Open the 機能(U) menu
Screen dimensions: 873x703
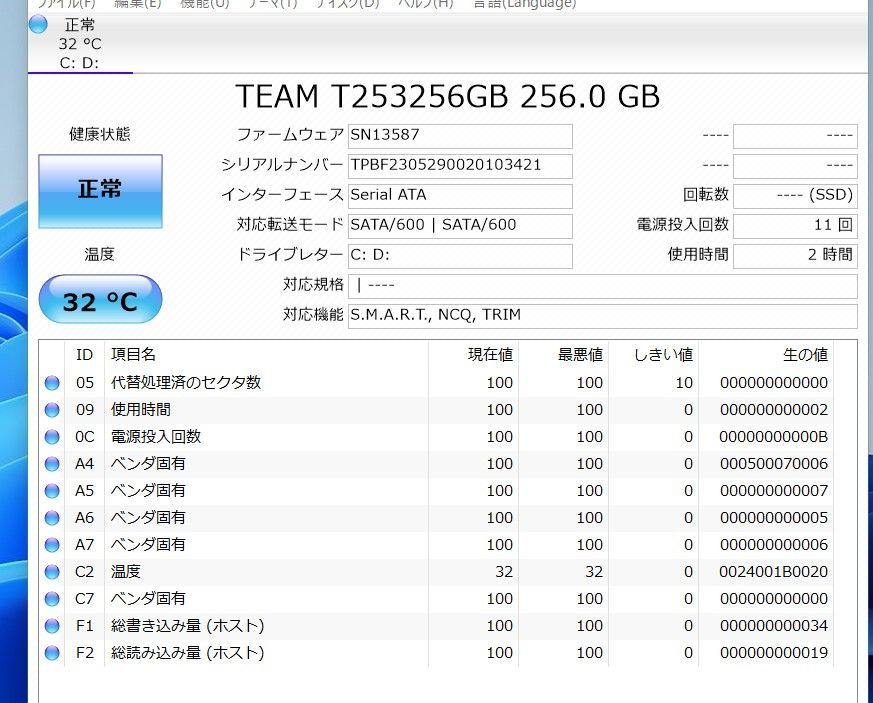pos(194,5)
